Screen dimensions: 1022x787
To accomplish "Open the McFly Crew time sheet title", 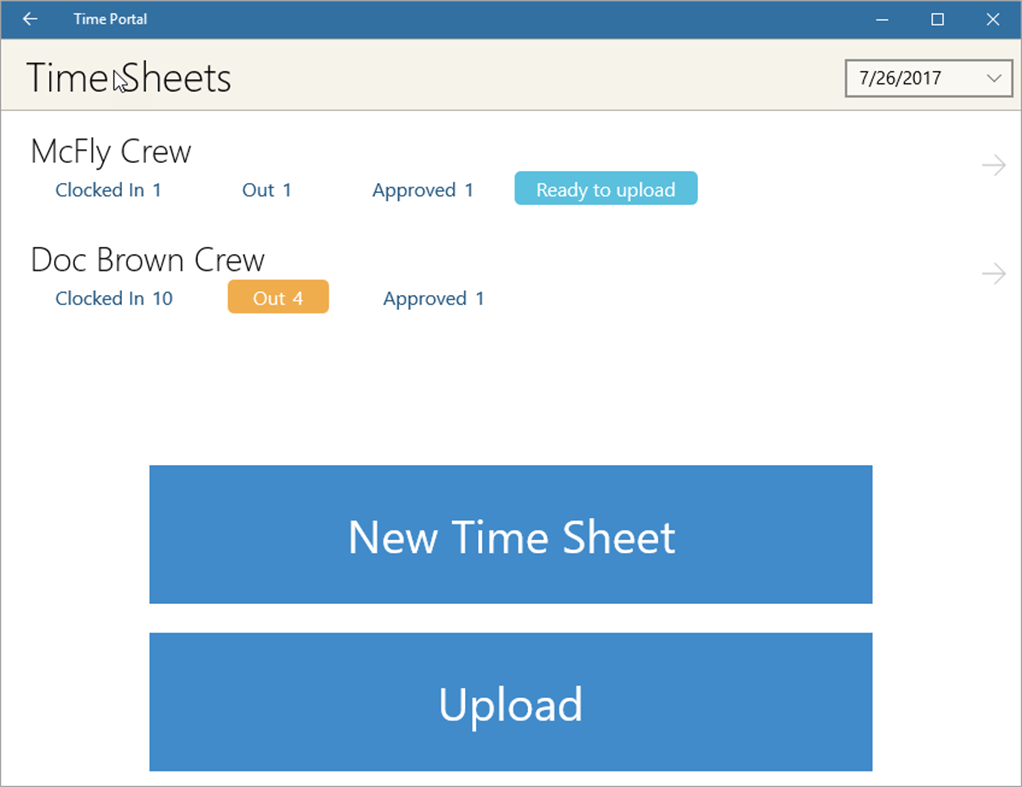I will (111, 152).
